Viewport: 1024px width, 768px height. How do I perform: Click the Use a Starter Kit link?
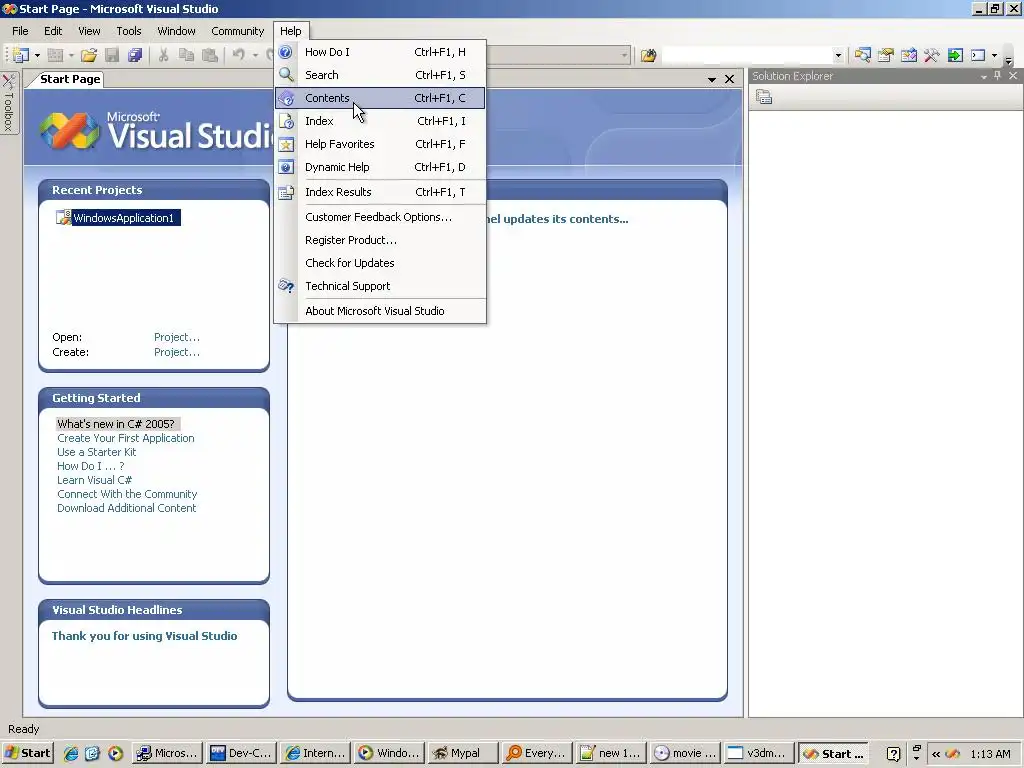97,452
